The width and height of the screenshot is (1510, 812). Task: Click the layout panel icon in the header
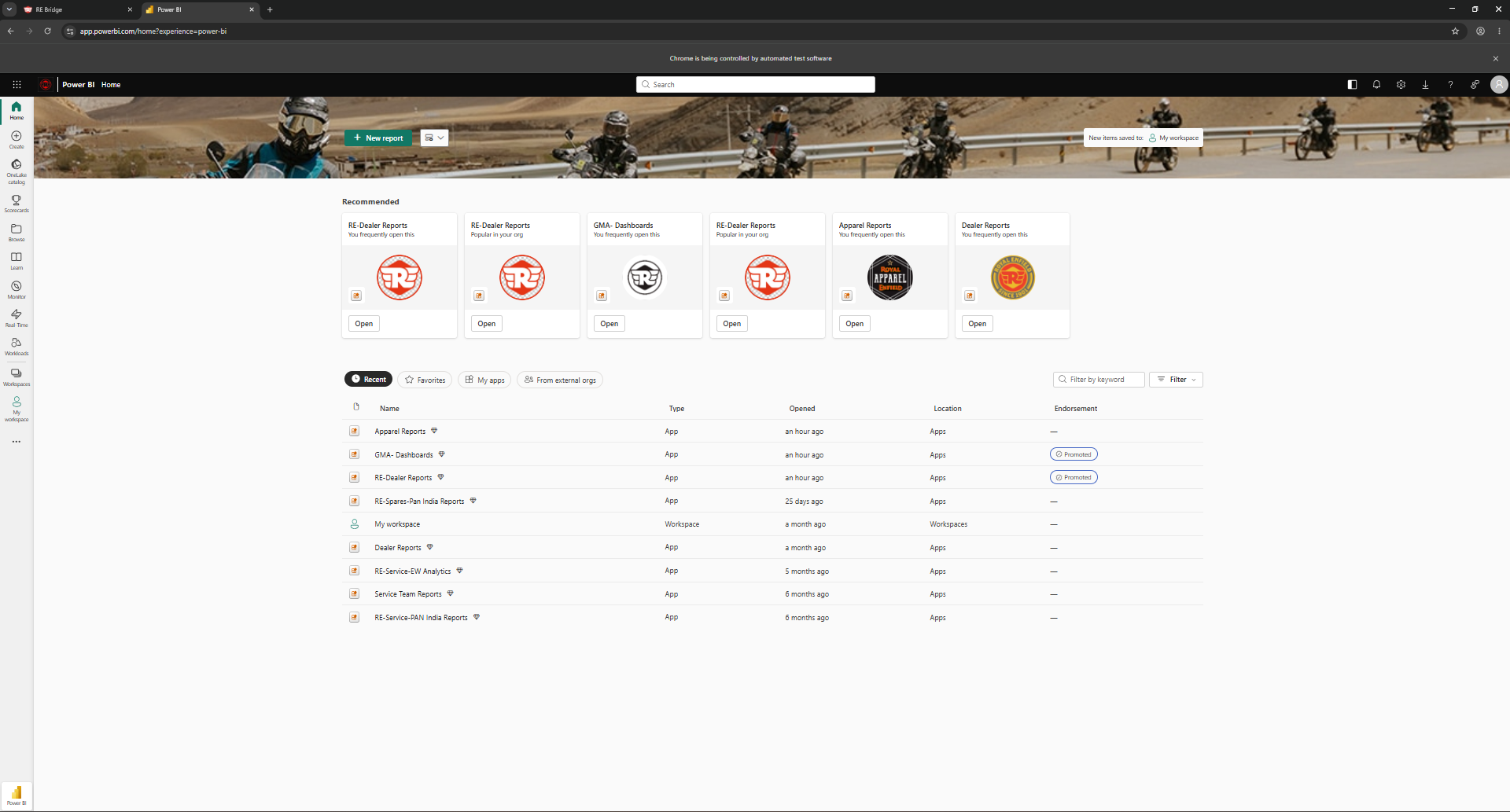pos(1352,85)
